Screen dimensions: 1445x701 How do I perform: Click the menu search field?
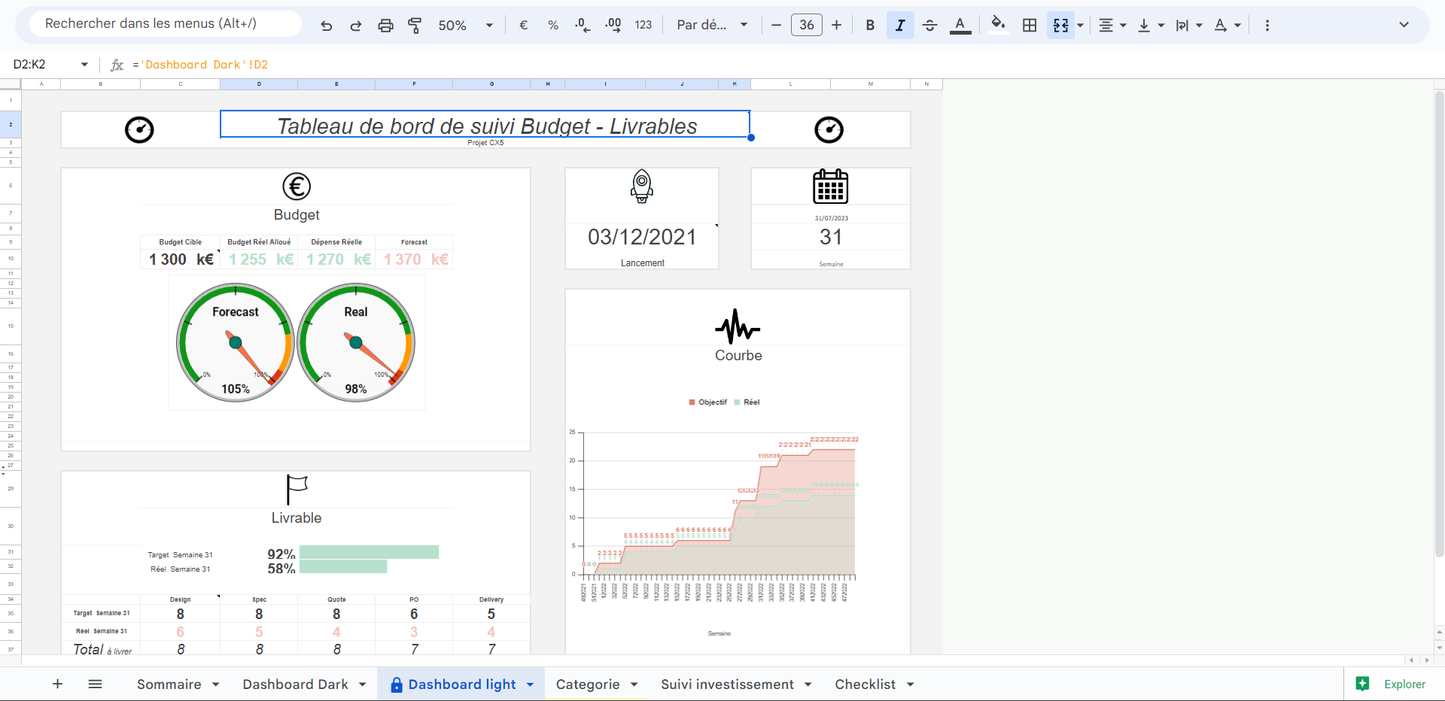165,24
